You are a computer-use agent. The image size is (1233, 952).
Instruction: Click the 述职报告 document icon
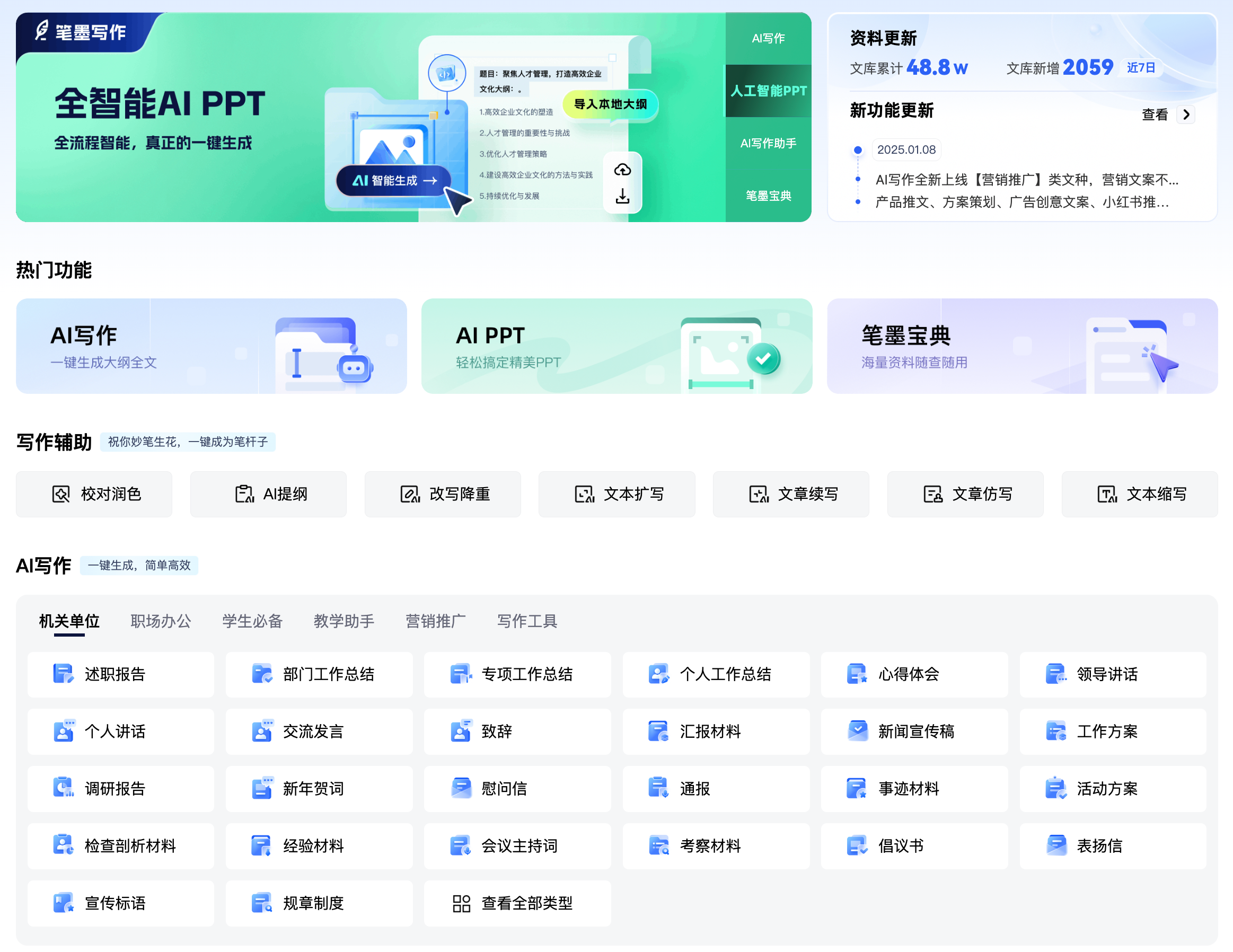pos(63,674)
